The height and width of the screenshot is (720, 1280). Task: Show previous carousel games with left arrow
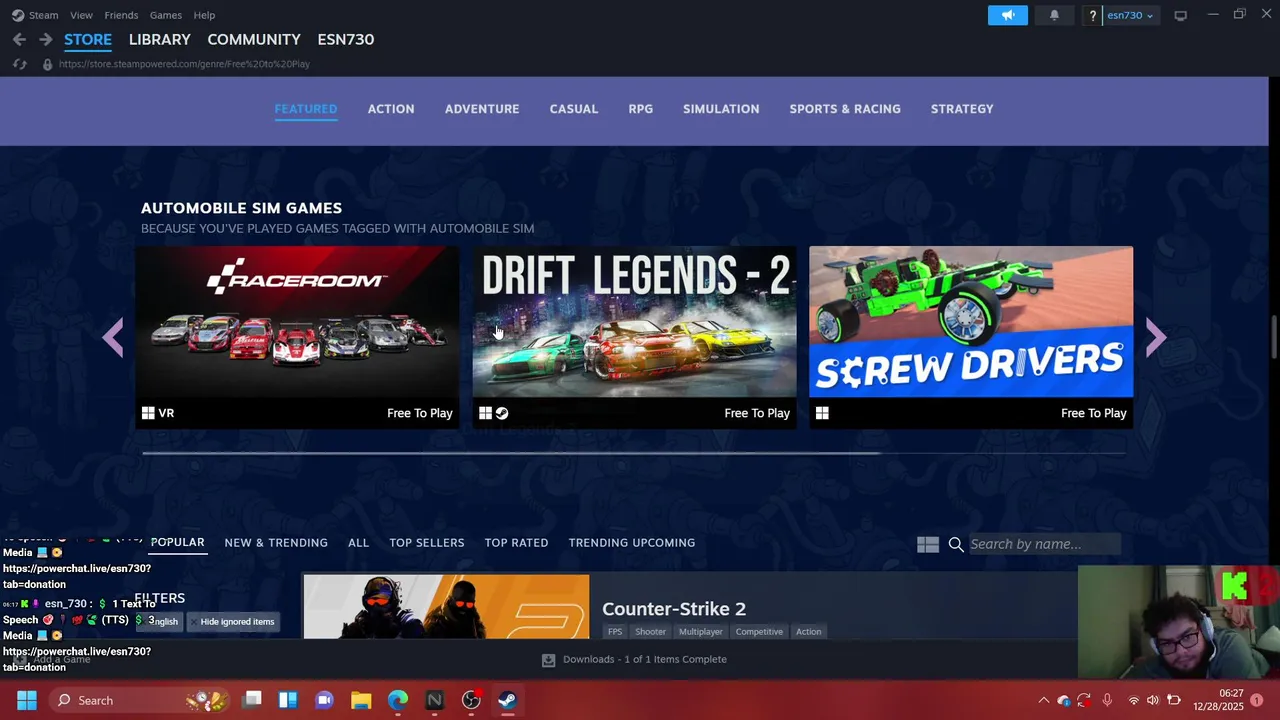point(113,338)
